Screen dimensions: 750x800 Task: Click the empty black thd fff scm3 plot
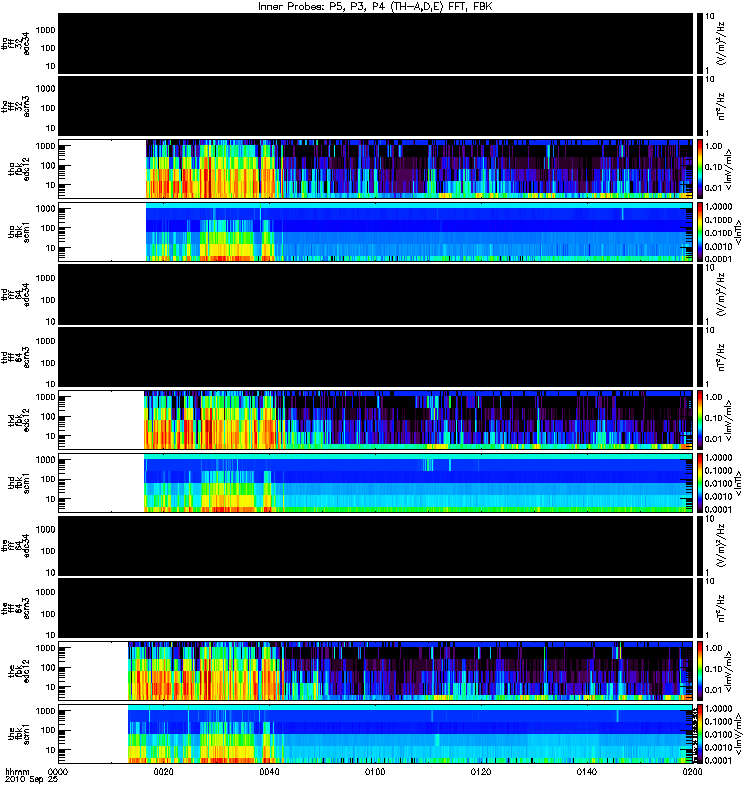coord(375,357)
